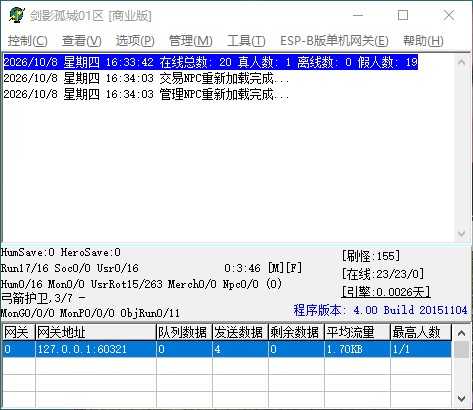The width and height of the screenshot is (473, 410).
Task: Click the log scrollbar up arrow
Action: (462, 62)
